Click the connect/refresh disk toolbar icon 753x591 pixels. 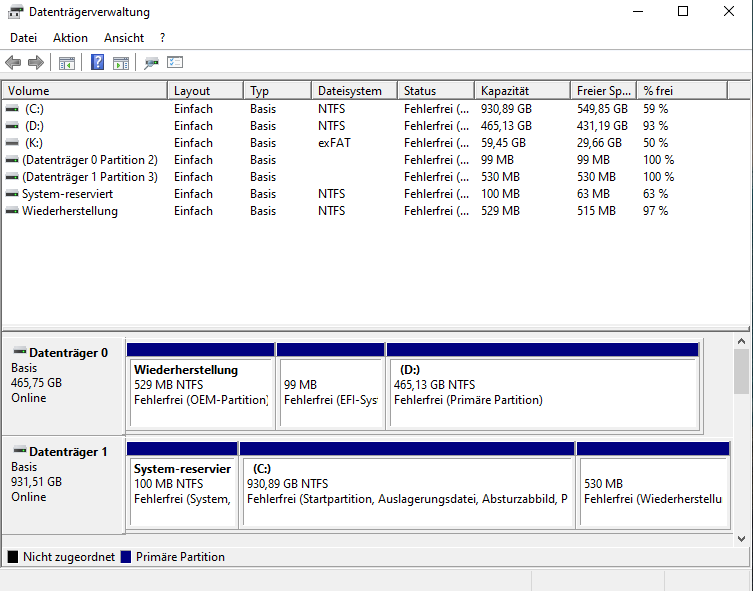[x=151, y=63]
